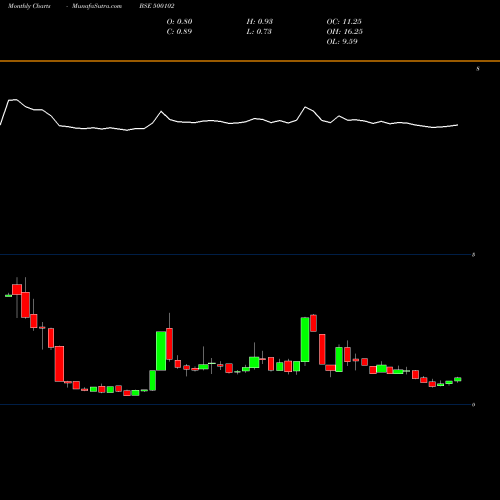The height and width of the screenshot is (500, 500).
Task: Click the MunafaSutra.com label
Action: (97, 6)
